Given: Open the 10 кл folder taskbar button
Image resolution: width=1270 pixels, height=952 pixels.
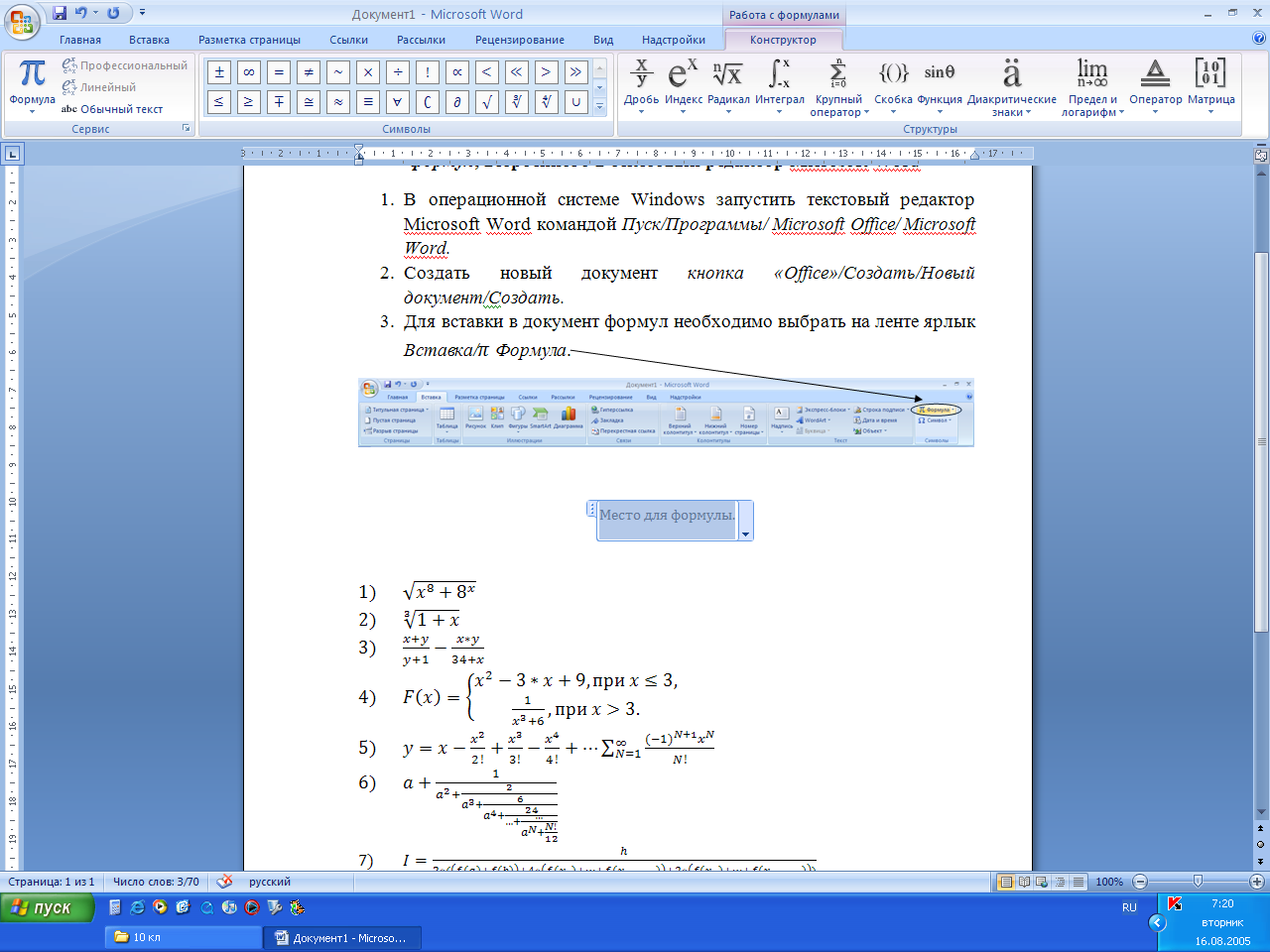Looking at the screenshot, I should [x=183, y=937].
